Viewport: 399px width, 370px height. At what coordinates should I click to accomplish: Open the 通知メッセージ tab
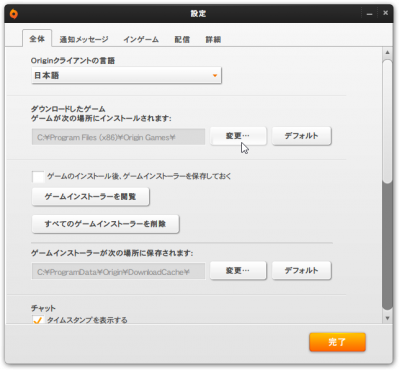pos(84,39)
